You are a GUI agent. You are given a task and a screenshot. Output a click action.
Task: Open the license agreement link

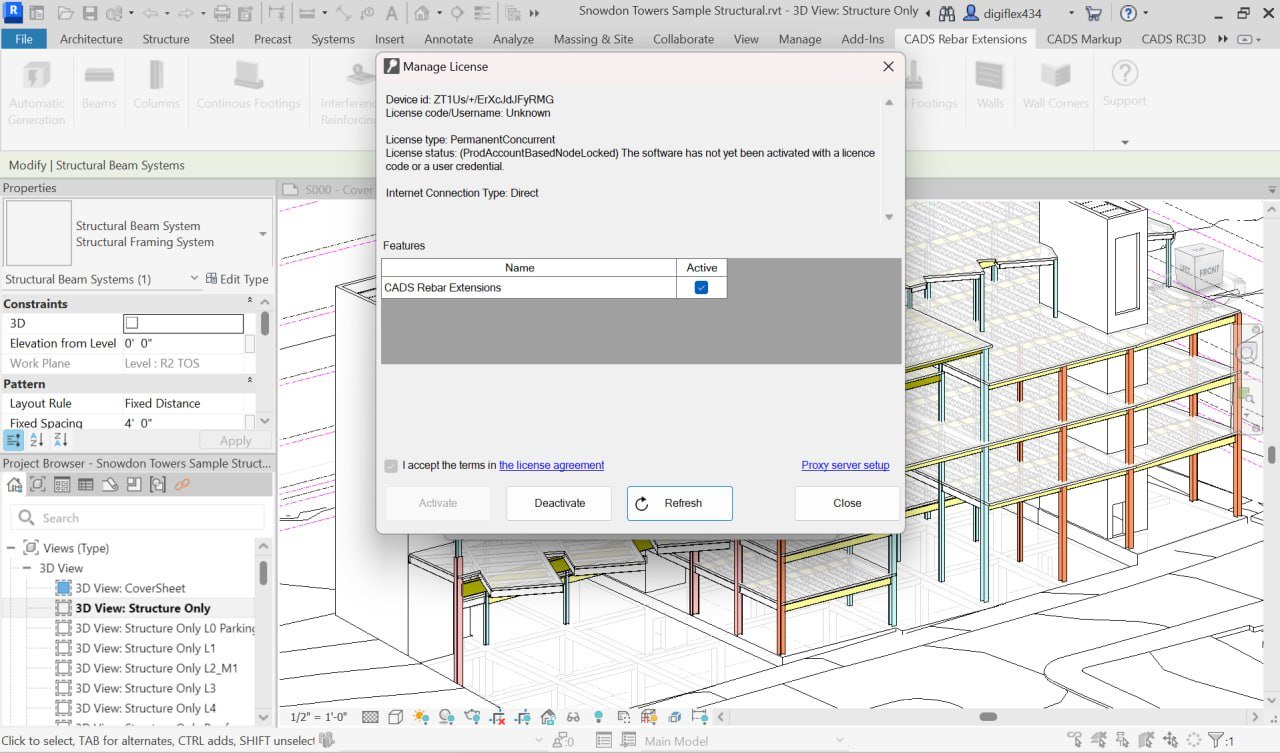[551, 465]
